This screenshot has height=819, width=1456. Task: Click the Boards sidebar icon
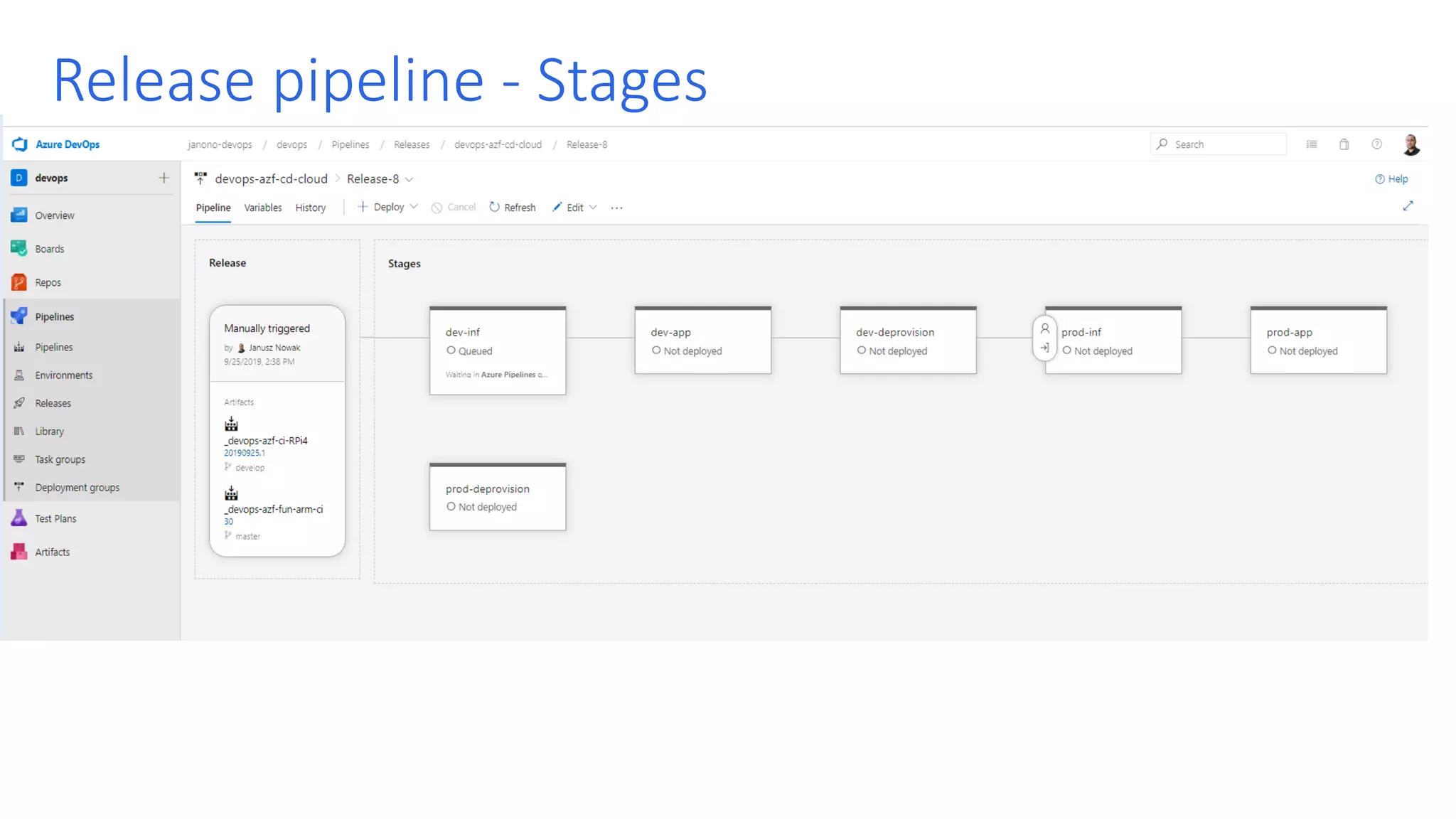[x=19, y=248]
